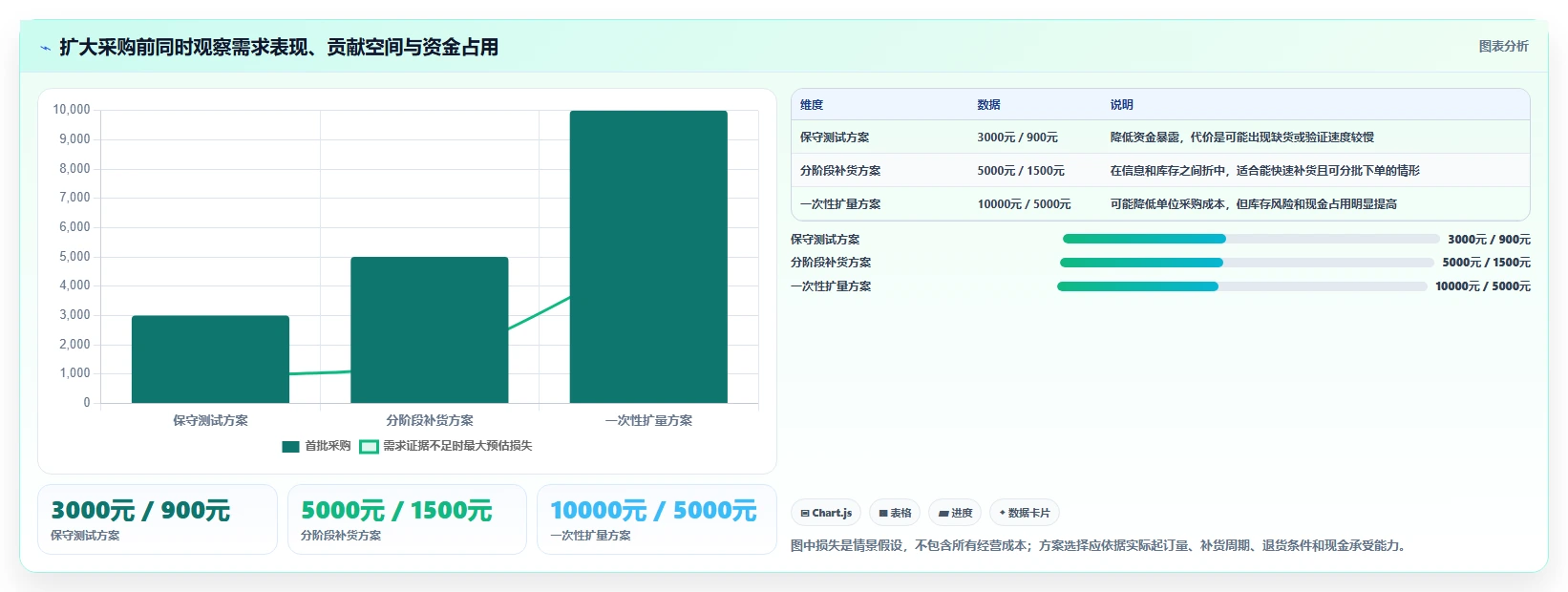The width and height of the screenshot is (1568, 592).
Task: Click the small icon before the header title
Action: 45,48
